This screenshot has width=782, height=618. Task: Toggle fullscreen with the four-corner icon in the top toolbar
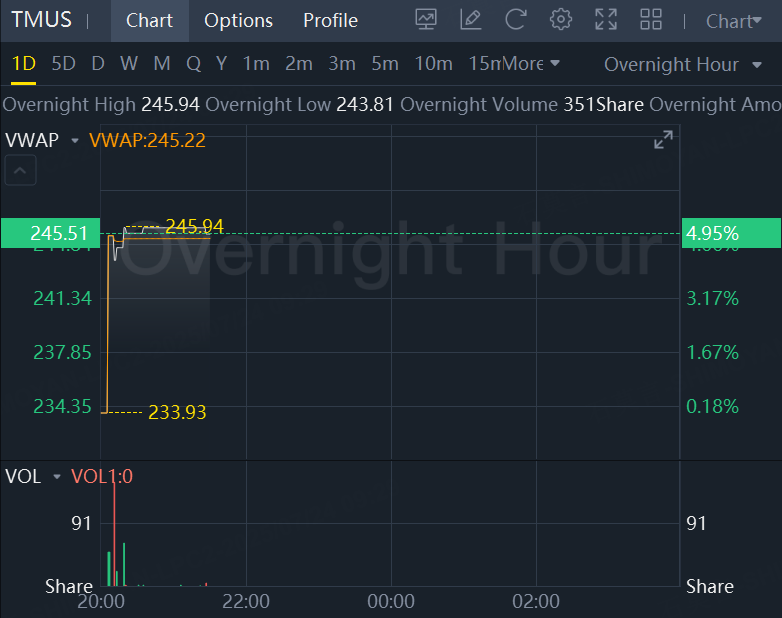point(606,20)
